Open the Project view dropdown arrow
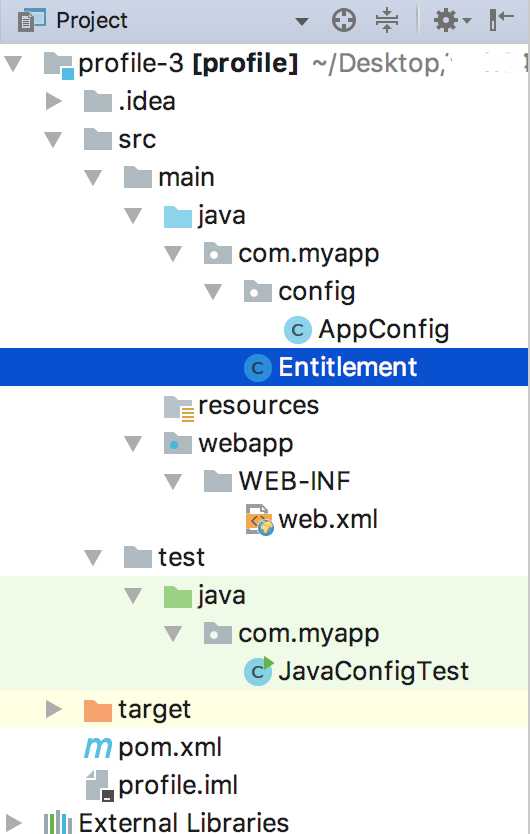Screen dimensions: 530x834 [302, 22]
